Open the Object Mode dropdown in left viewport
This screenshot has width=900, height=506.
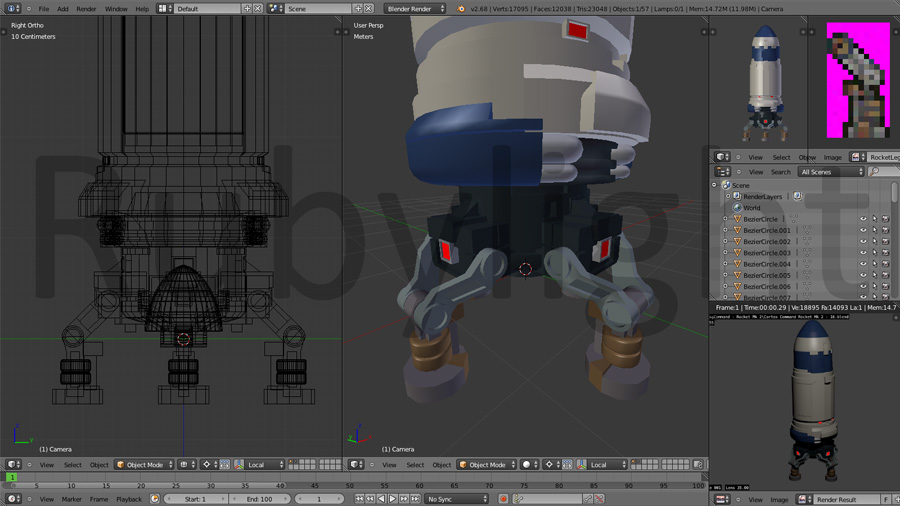tap(145, 465)
